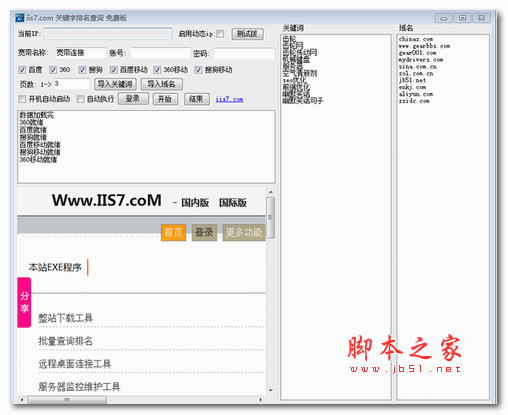Click the web panel horizontal scrollbar thumb
The height and width of the screenshot is (415, 508).
[67, 399]
